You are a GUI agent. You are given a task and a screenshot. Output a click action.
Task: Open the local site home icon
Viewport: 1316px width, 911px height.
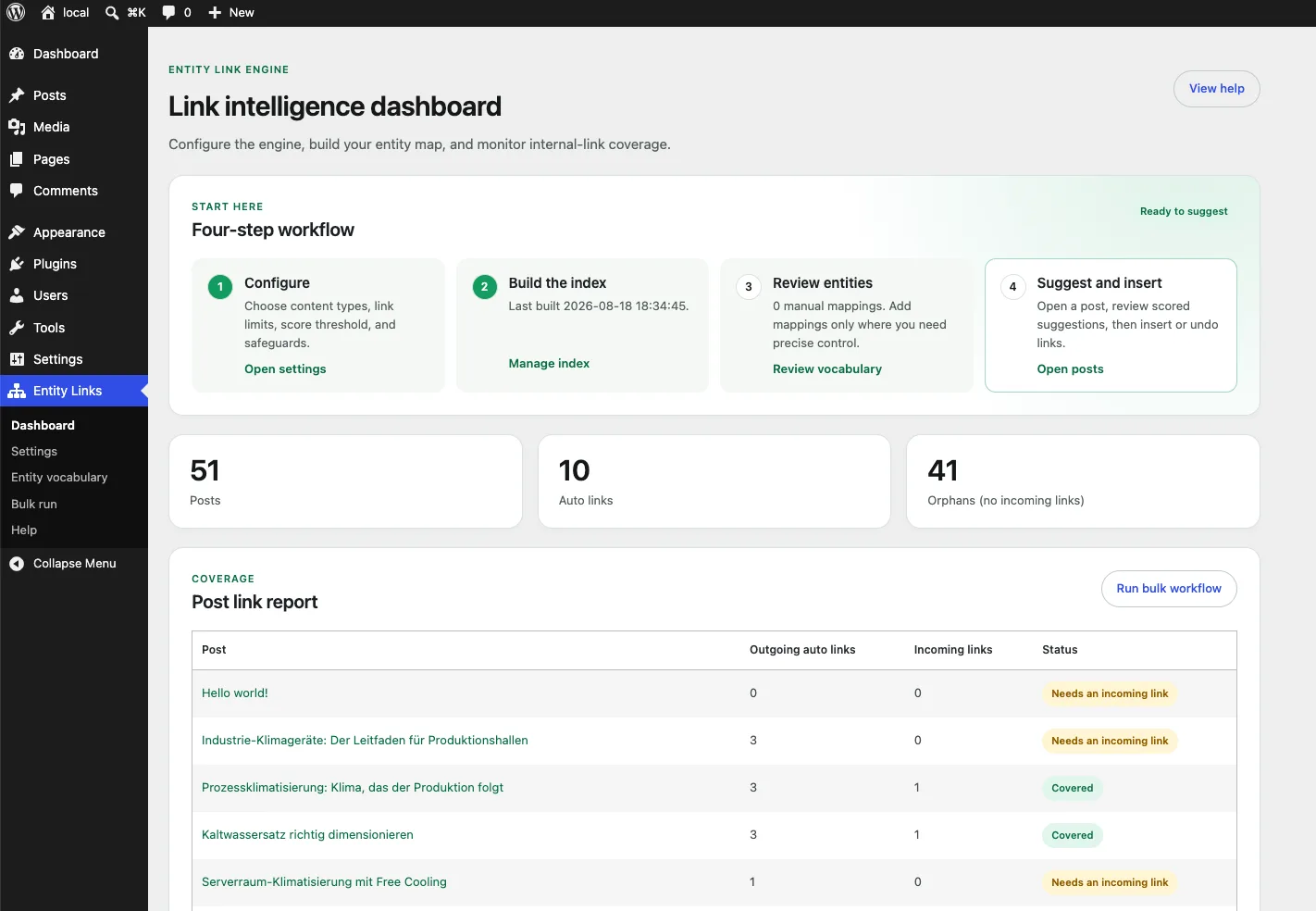[x=48, y=12]
